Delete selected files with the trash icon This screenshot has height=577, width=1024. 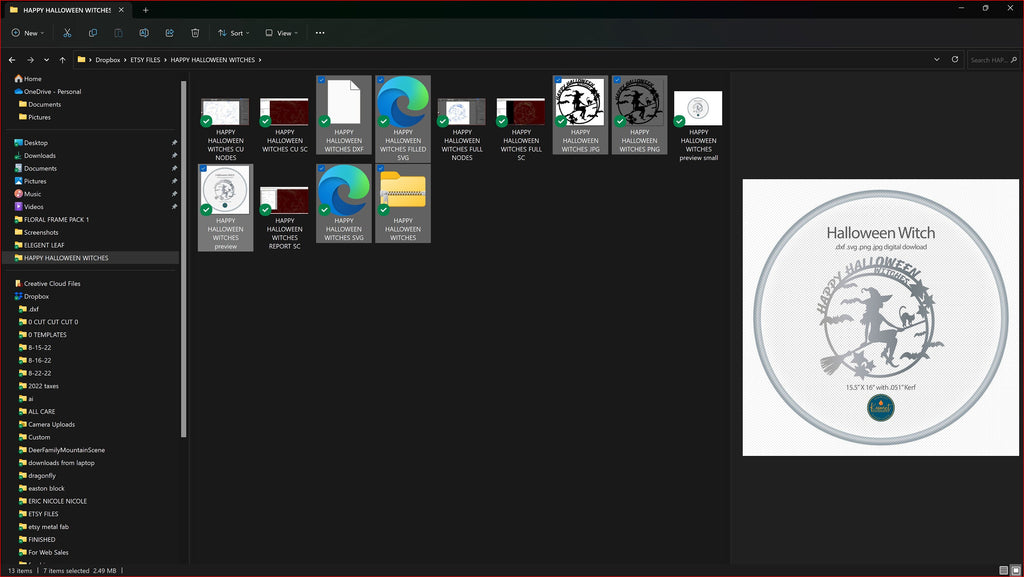click(x=195, y=33)
